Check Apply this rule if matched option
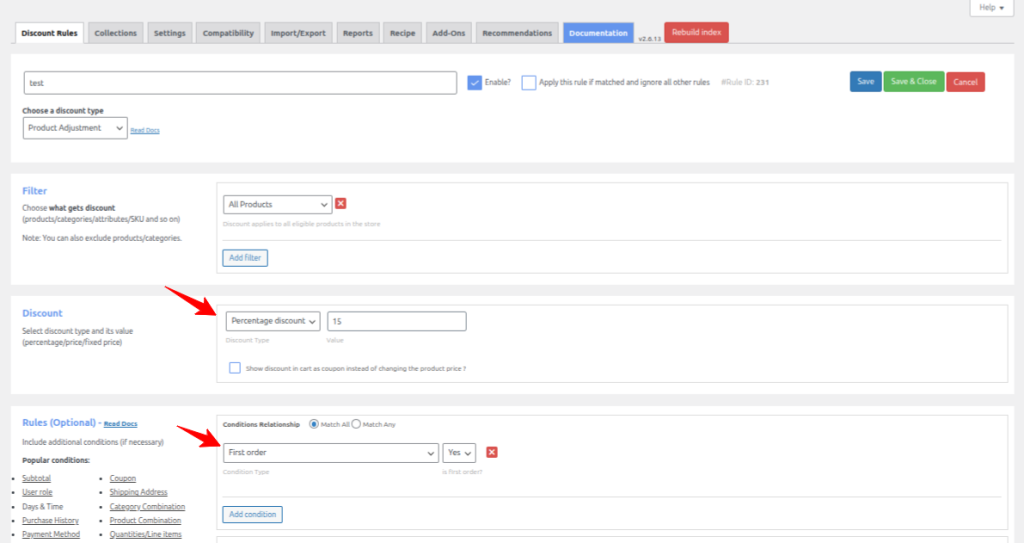The image size is (1024, 543). 528,83
